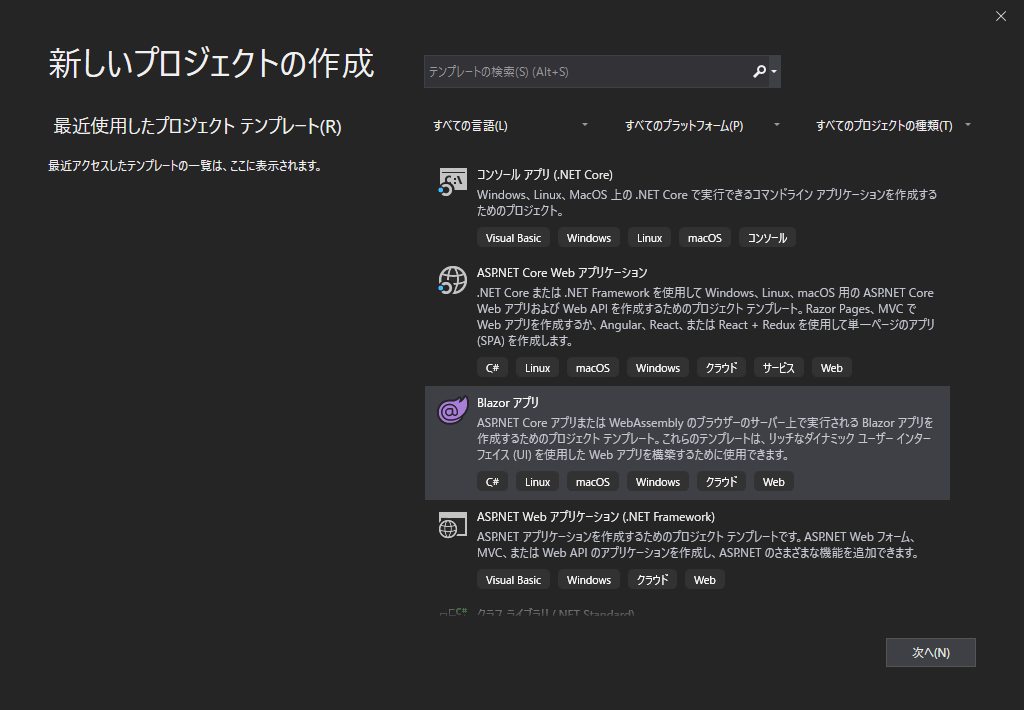Click Linux tag under ASP.NET Core Web
The height and width of the screenshot is (710, 1024).
537,368
